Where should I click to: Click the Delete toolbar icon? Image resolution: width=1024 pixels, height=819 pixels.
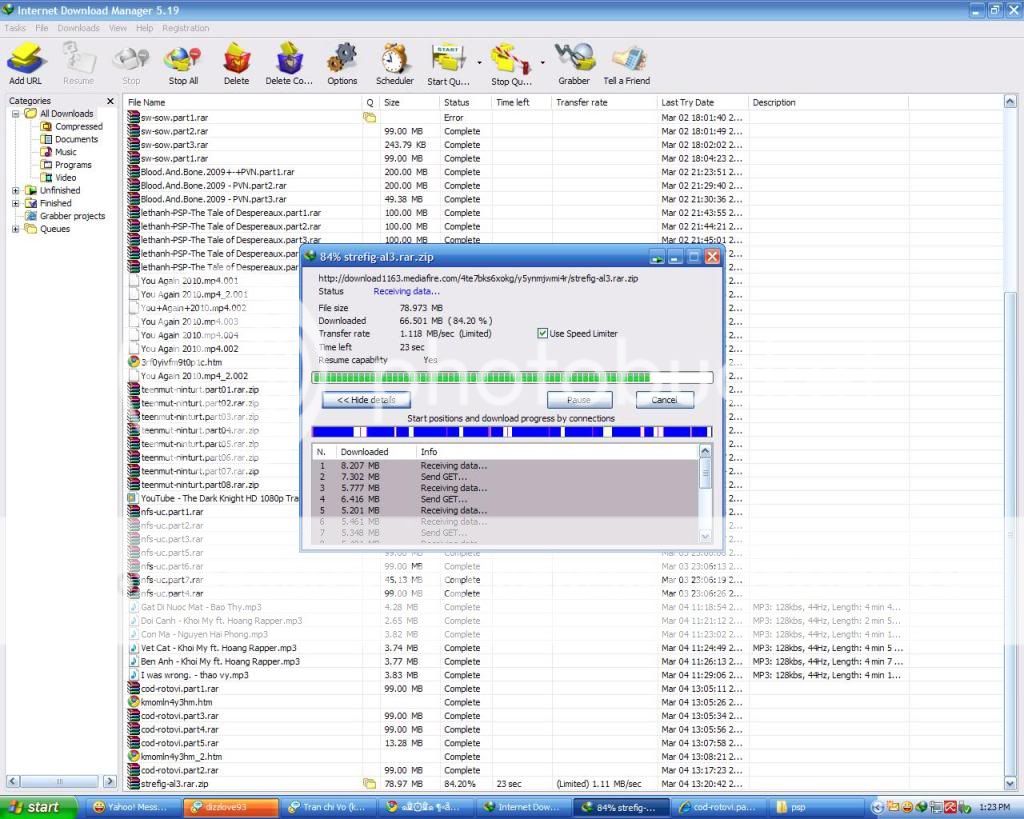point(236,62)
